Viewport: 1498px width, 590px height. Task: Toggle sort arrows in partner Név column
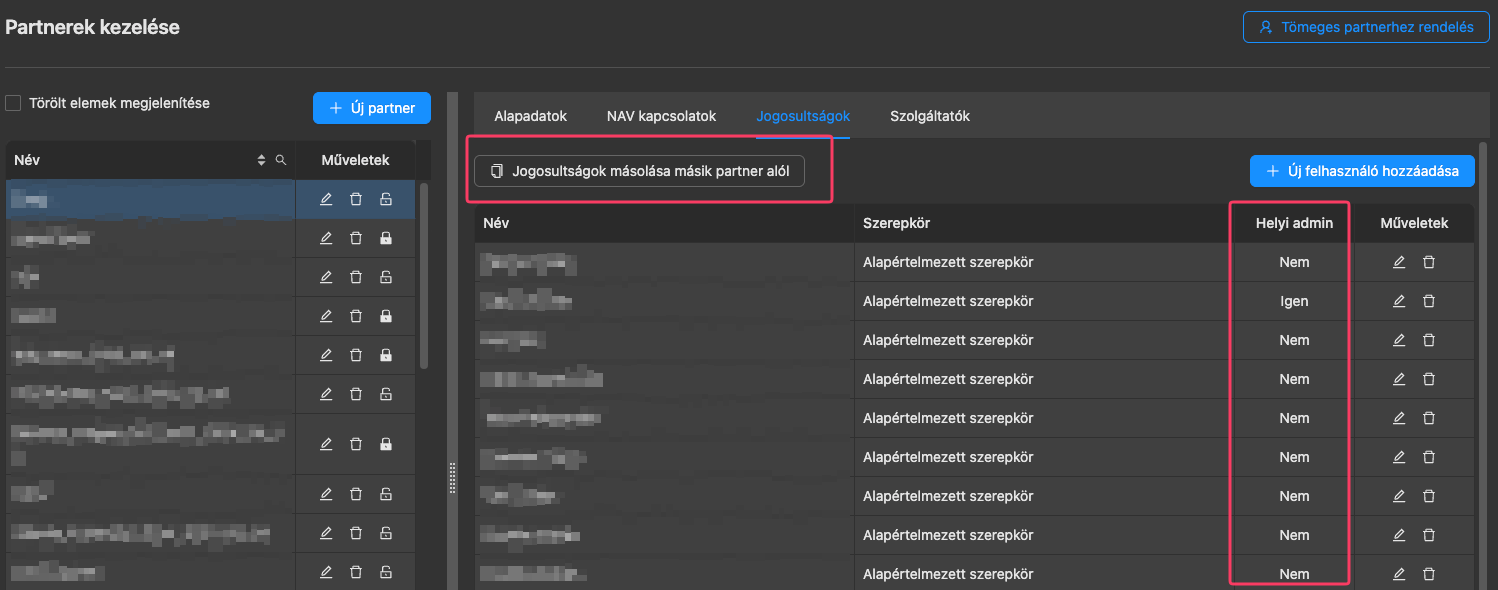[x=262, y=160]
